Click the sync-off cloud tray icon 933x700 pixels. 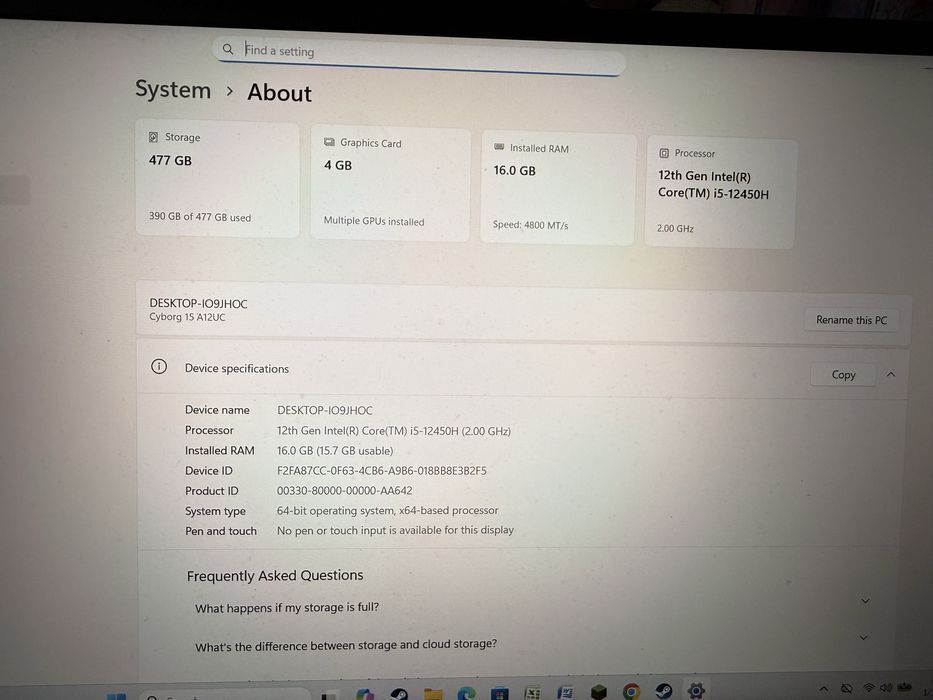(847, 688)
